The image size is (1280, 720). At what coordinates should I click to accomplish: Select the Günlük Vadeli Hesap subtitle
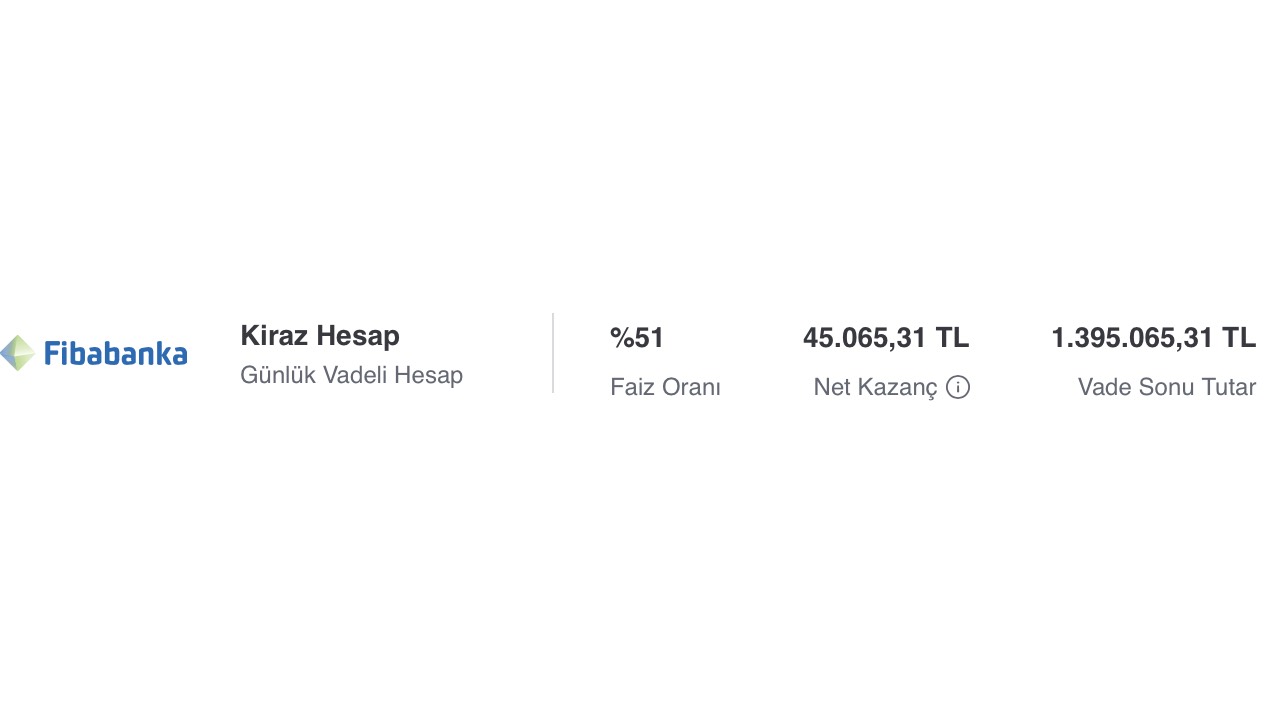click(x=351, y=376)
